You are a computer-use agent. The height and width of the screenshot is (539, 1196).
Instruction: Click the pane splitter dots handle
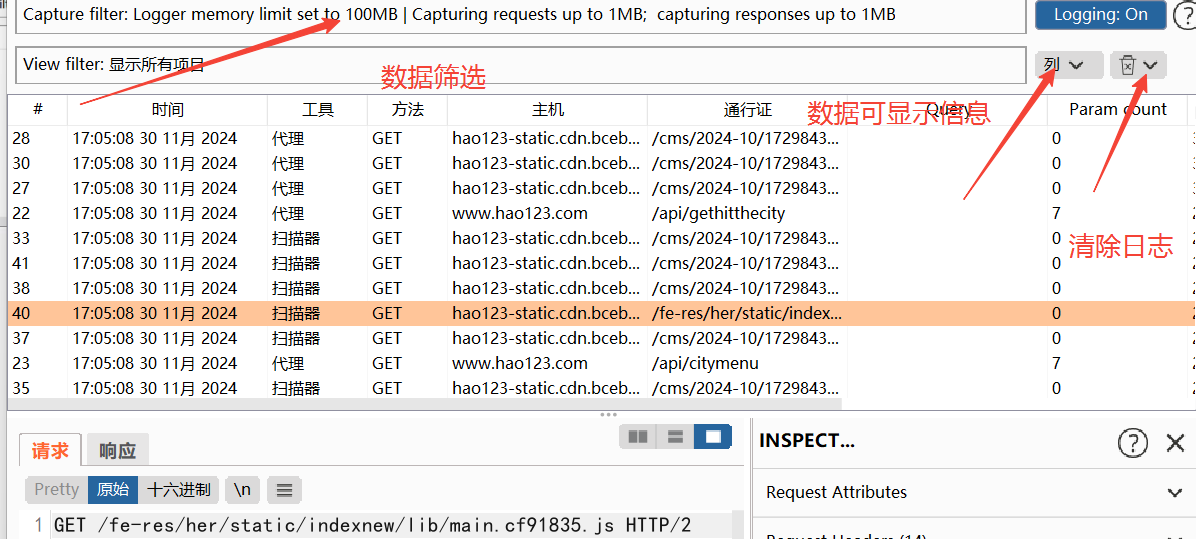[x=608, y=415]
